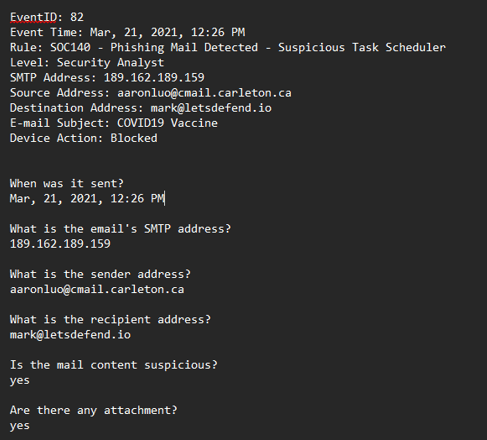Click Destination Address mark@letsdefend.io line

[141, 108]
